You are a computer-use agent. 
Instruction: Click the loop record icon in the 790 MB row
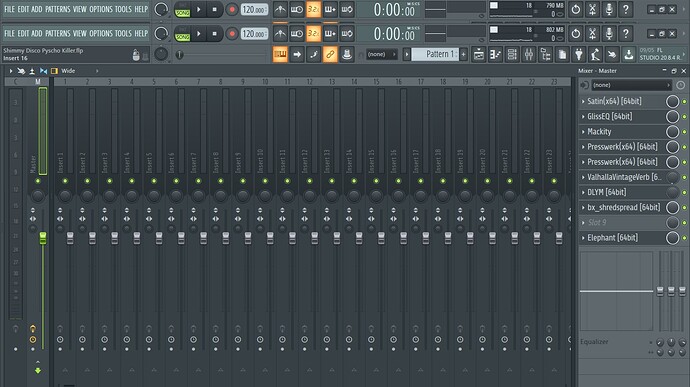[x=347, y=9]
